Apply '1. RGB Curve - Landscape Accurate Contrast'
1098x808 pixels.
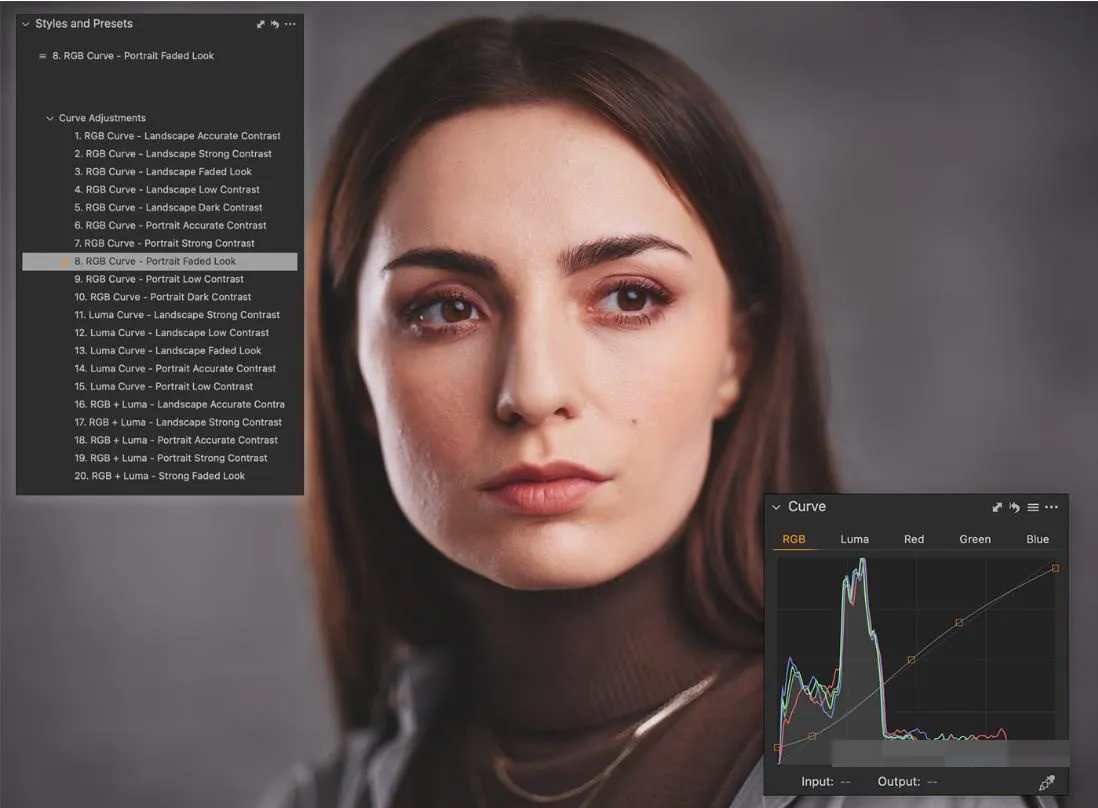pyautogui.click(x=177, y=136)
